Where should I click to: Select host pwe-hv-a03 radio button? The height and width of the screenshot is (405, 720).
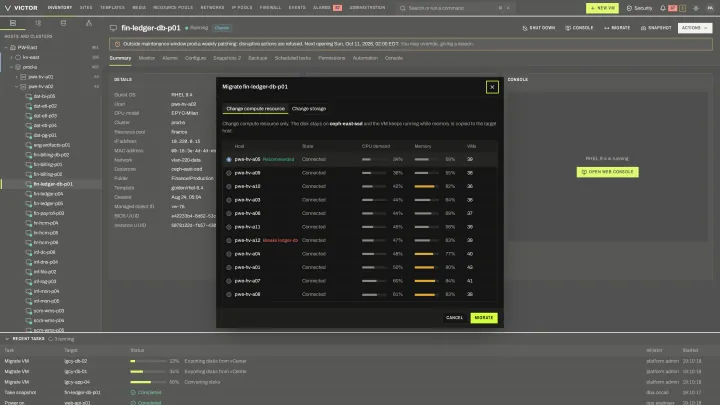pyautogui.click(x=229, y=200)
